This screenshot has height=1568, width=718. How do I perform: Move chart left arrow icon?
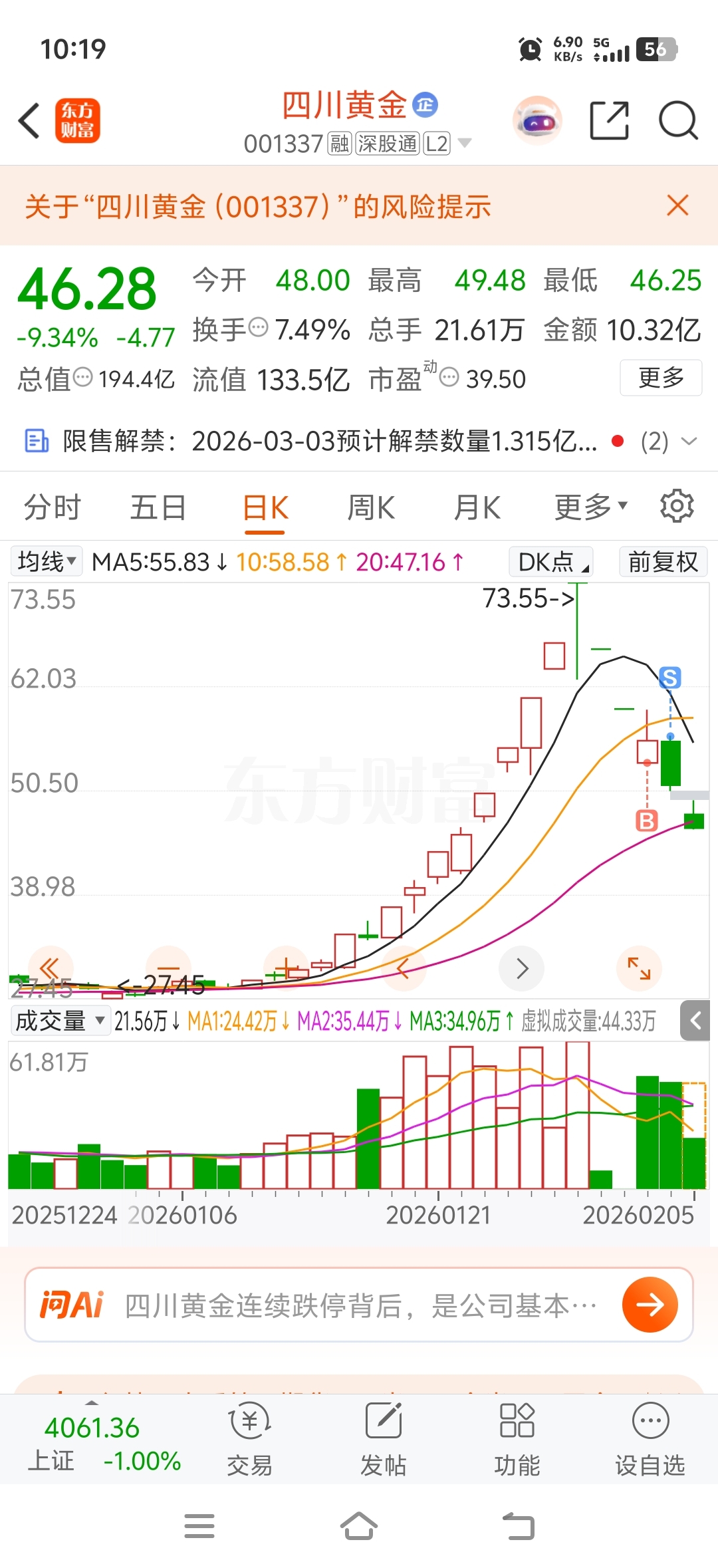404,968
